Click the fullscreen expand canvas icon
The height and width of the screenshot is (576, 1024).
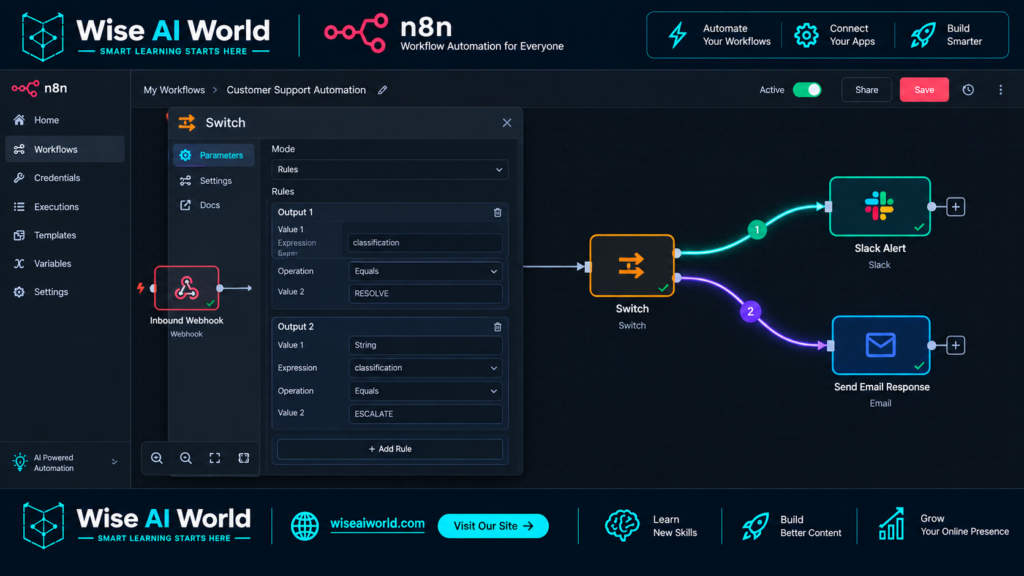pyautogui.click(x=244, y=458)
